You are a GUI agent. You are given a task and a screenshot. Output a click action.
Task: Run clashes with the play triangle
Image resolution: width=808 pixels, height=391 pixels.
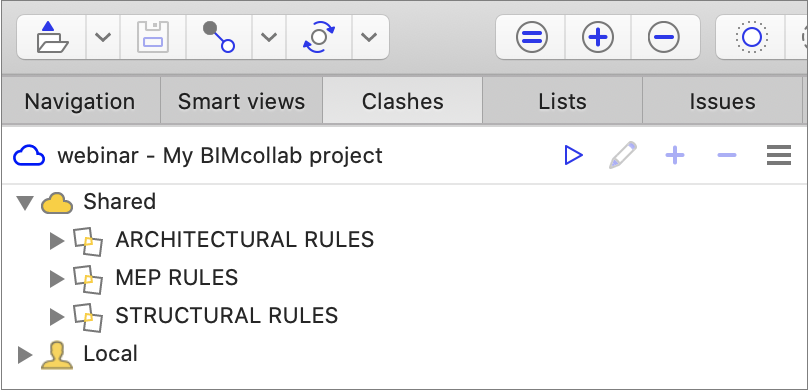pos(573,155)
